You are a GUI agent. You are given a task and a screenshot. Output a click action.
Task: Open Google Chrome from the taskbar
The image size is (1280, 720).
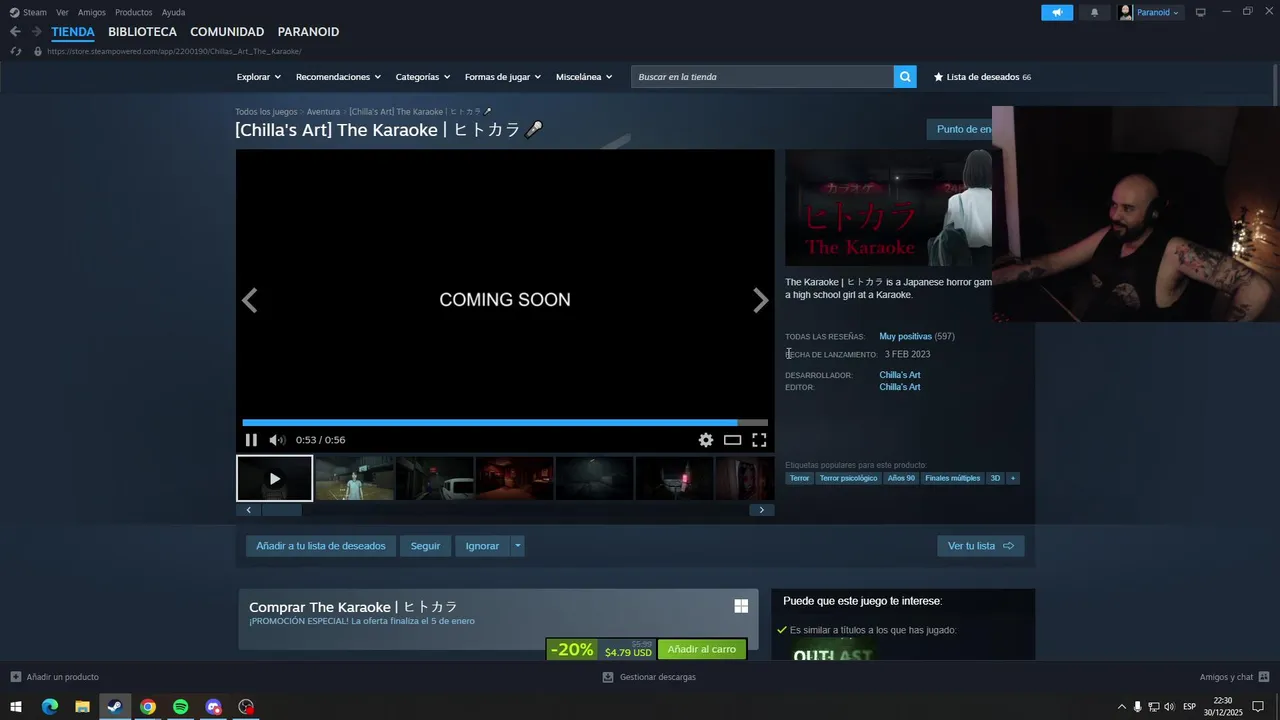tap(148, 707)
